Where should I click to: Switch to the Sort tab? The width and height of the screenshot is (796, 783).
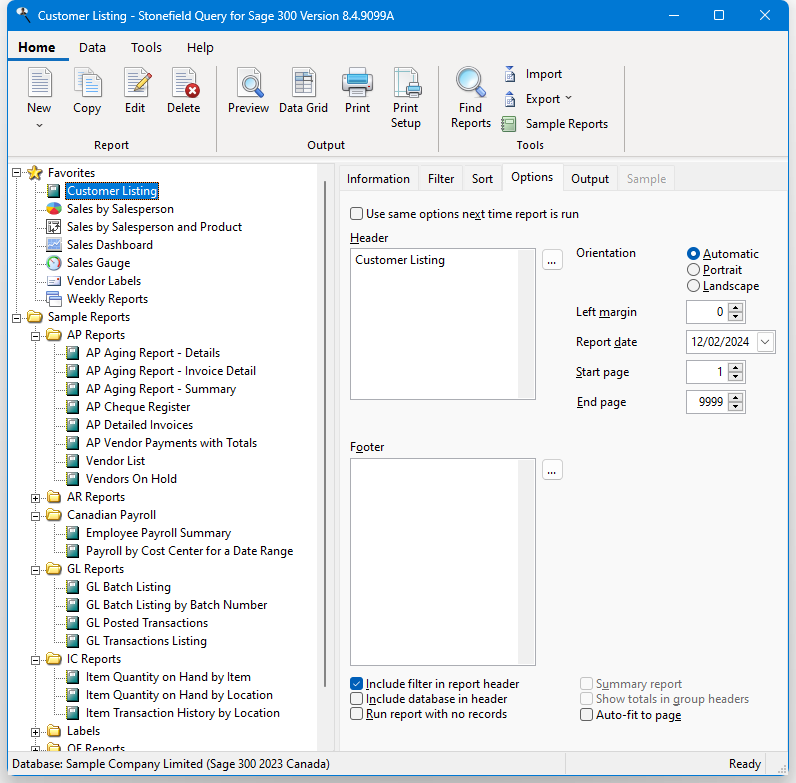pyautogui.click(x=482, y=179)
